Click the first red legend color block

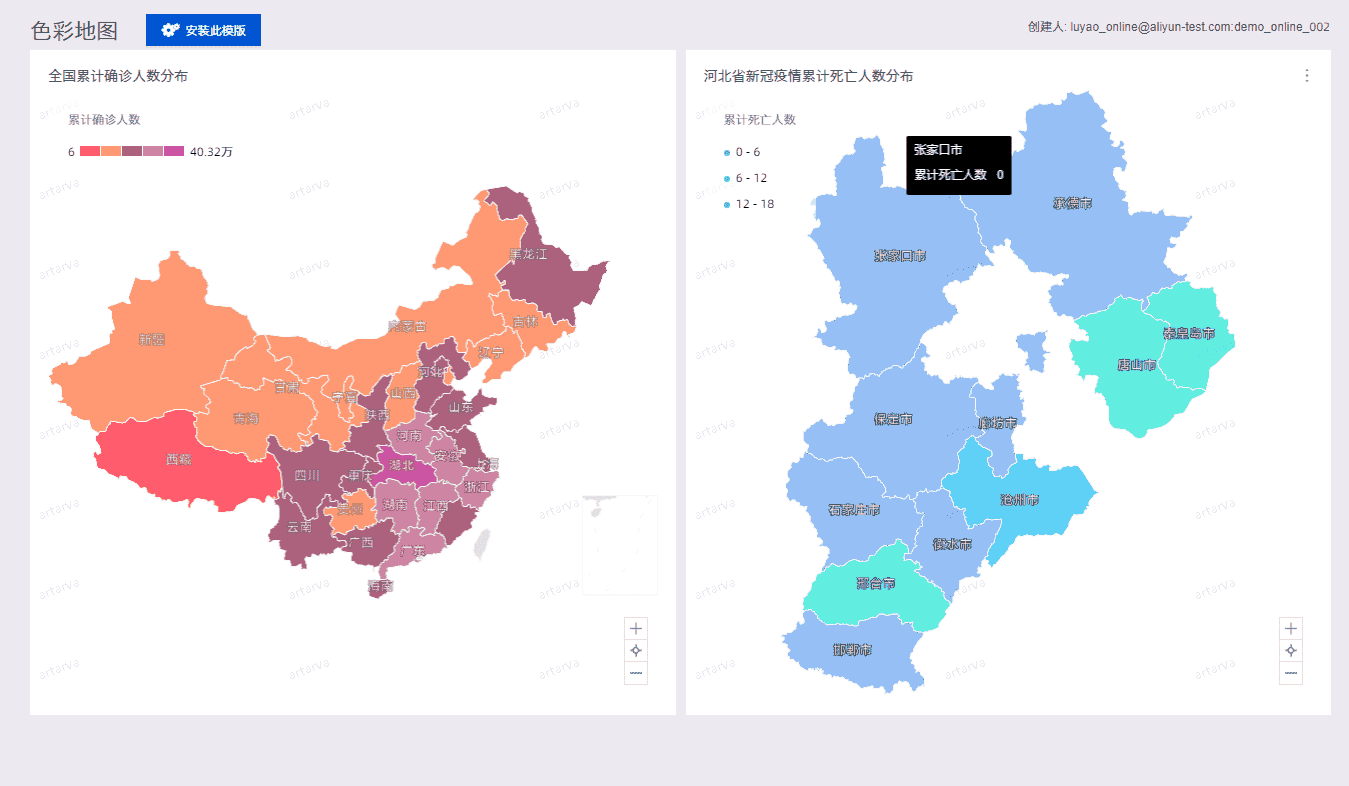pyautogui.click(x=90, y=151)
